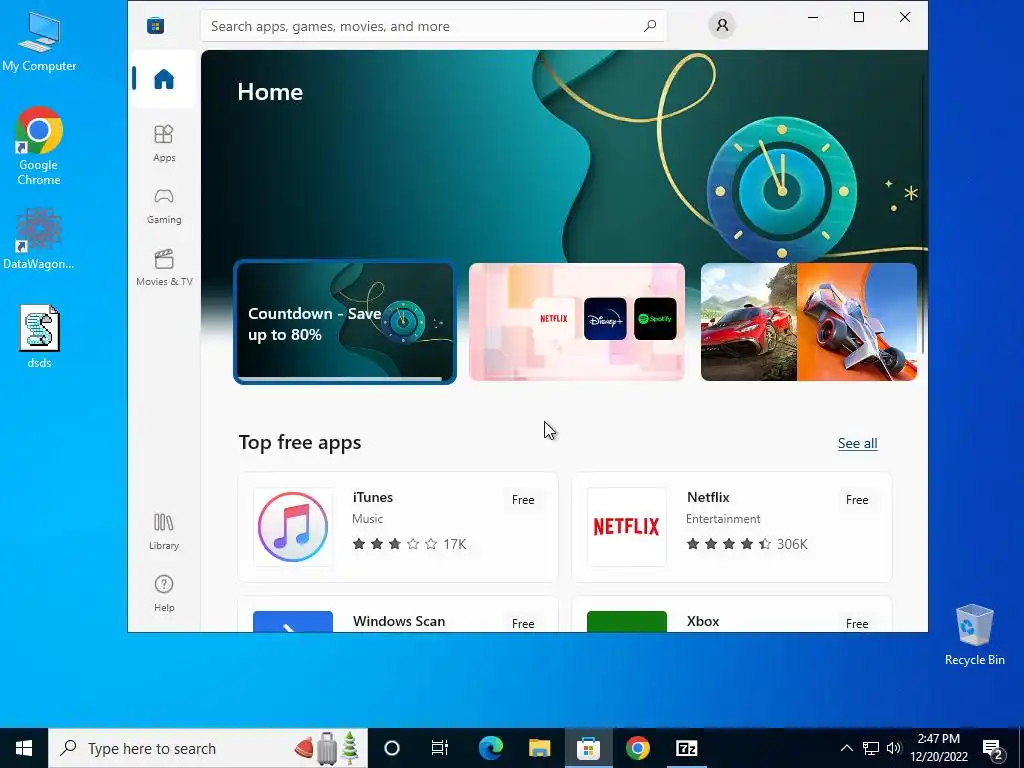Go to the Gaming section

pos(164,206)
